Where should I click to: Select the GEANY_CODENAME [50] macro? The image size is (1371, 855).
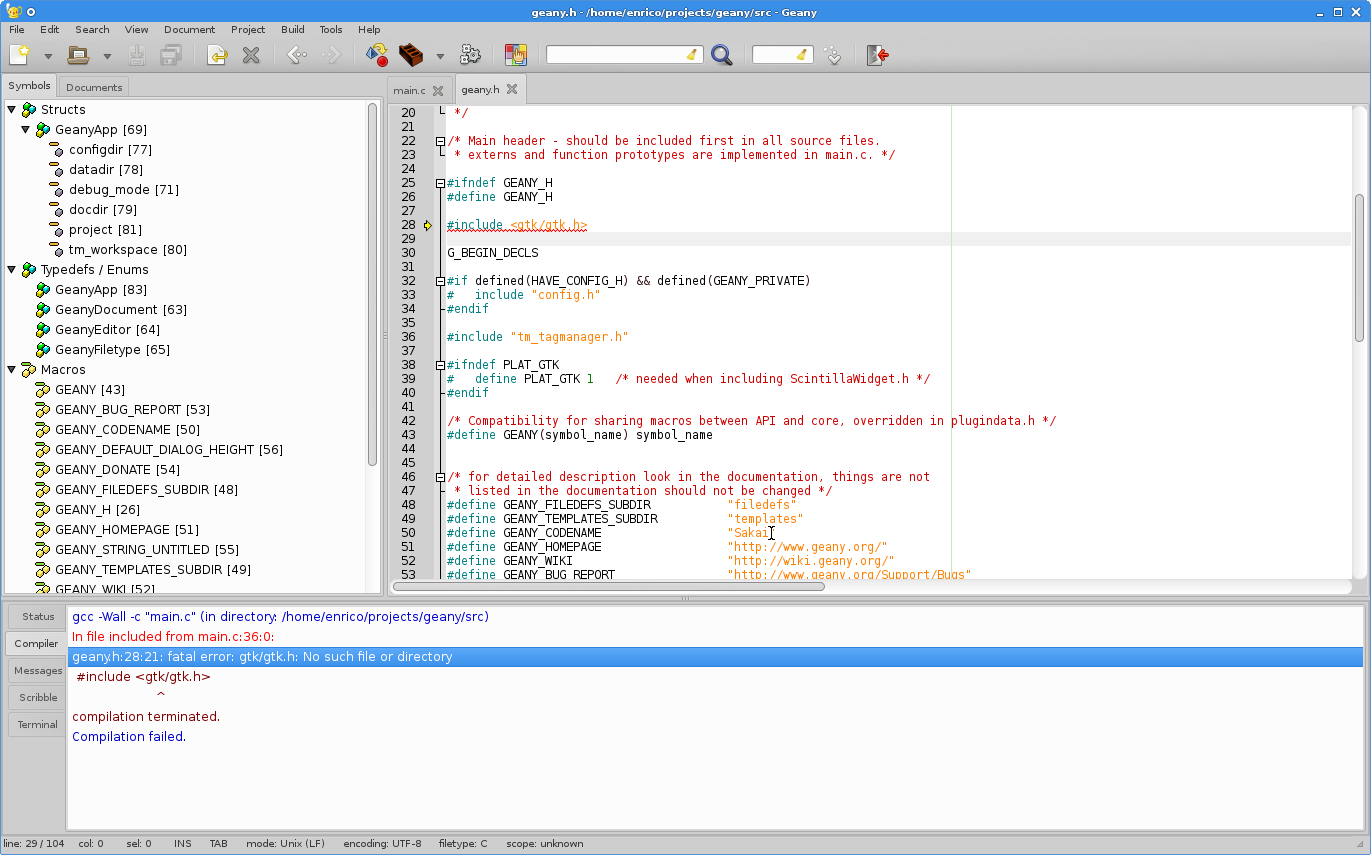(x=127, y=429)
